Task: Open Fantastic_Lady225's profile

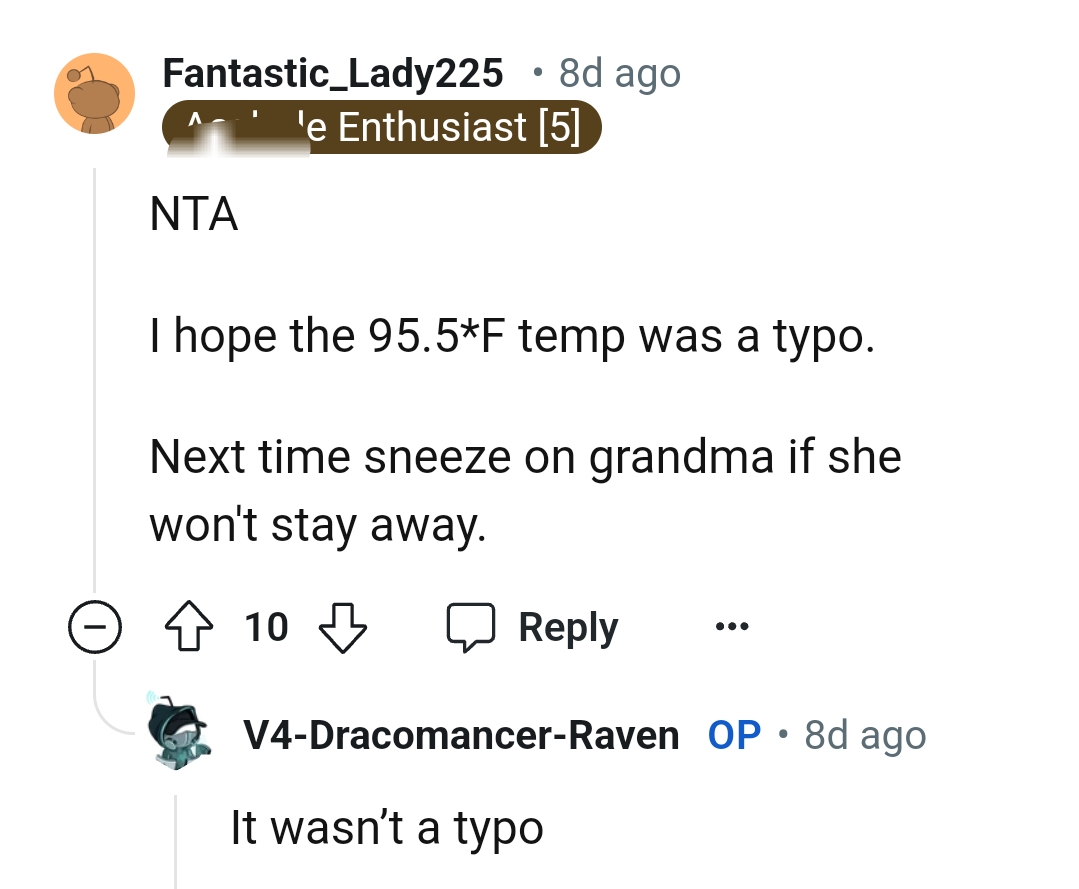Action: click(332, 72)
